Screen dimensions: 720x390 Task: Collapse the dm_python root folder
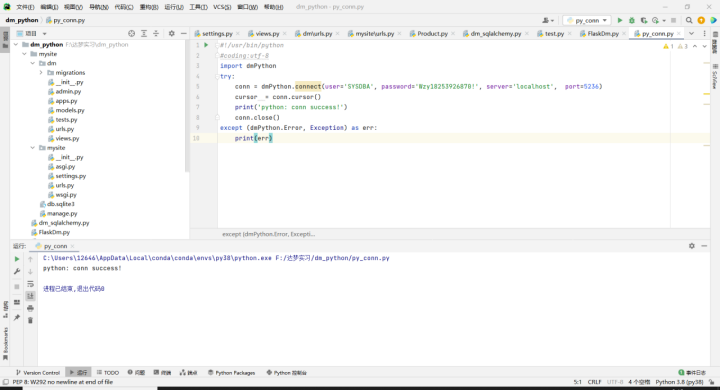[17, 45]
